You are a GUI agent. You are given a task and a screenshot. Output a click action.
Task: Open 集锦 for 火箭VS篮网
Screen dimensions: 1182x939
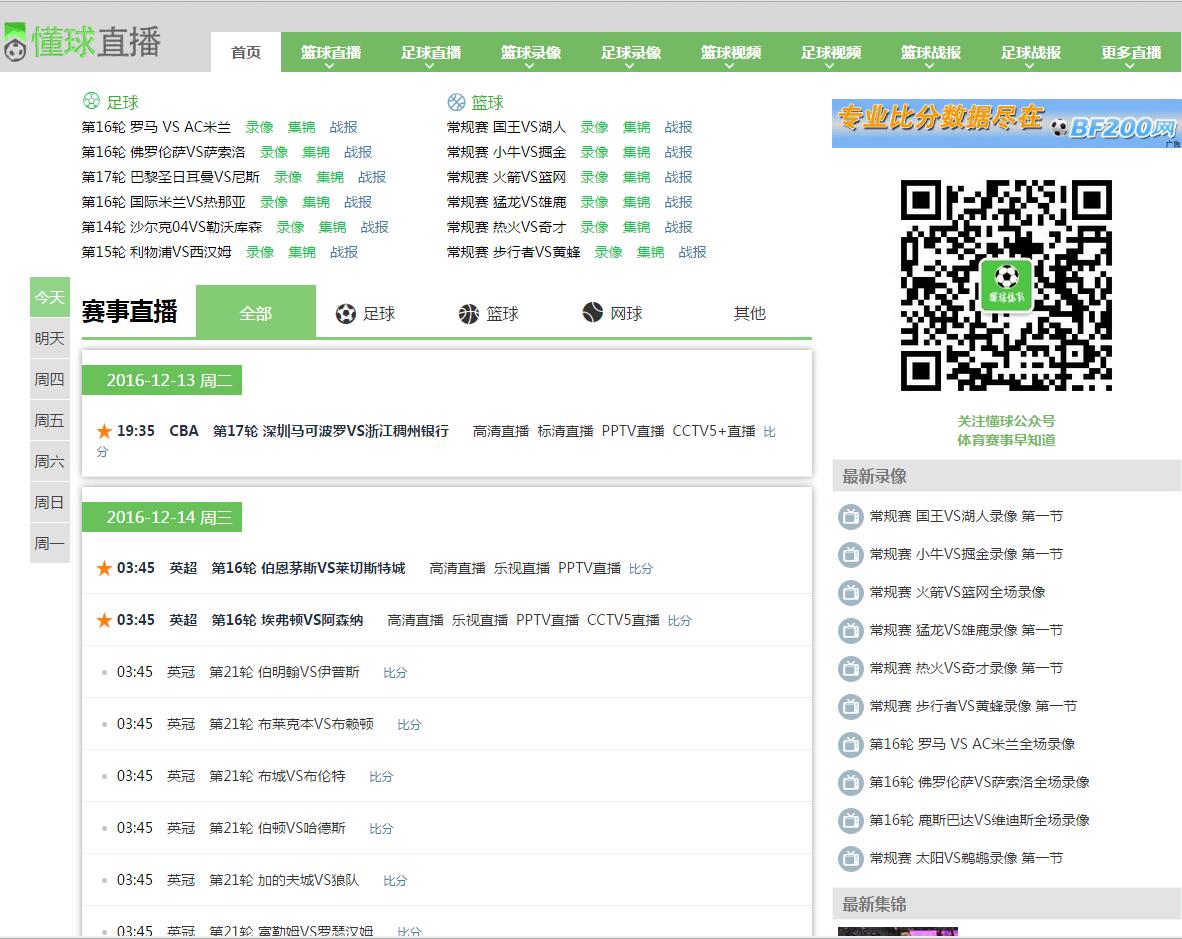tap(636, 177)
